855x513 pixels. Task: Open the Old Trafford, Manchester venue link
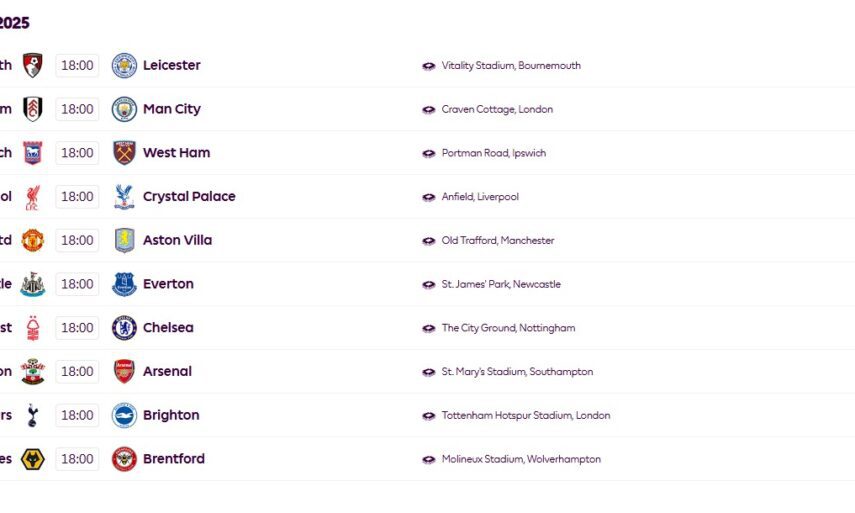click(x=497, y=240)
